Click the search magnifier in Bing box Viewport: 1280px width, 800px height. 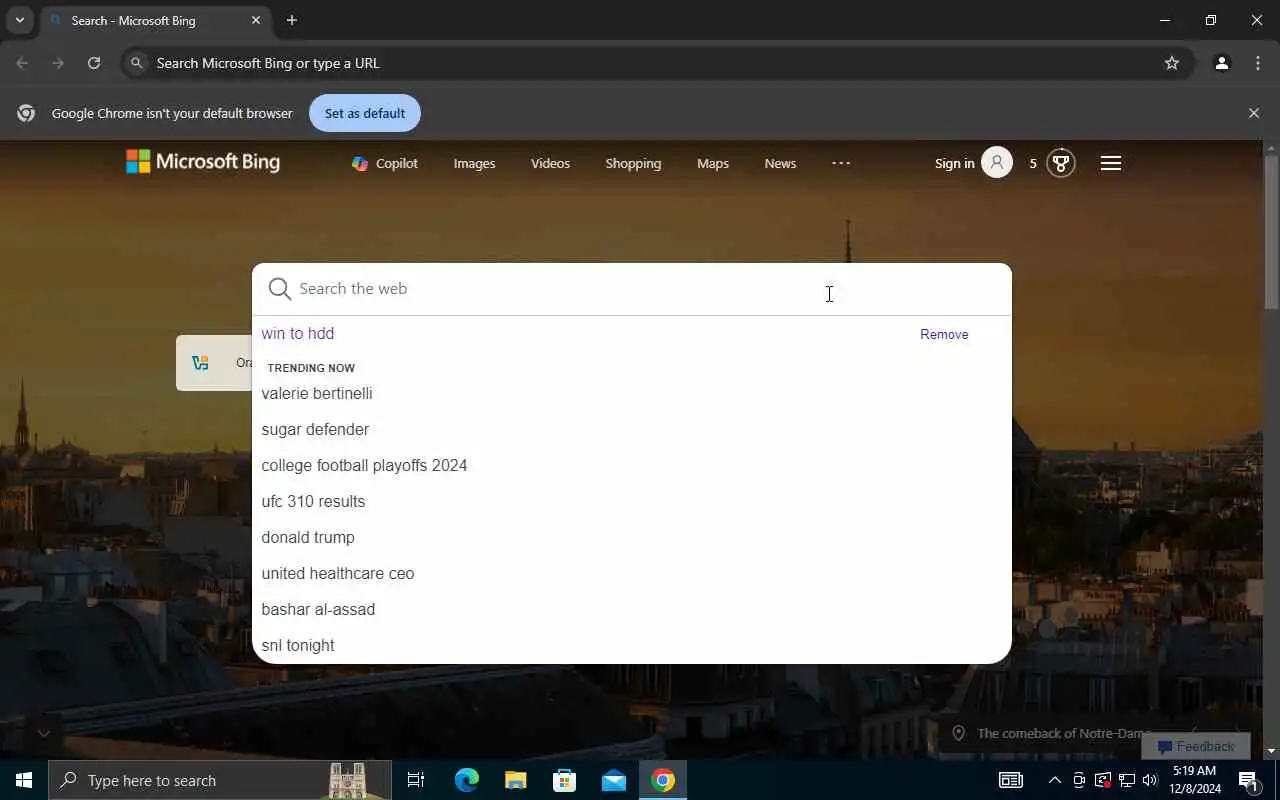[280, 289]
